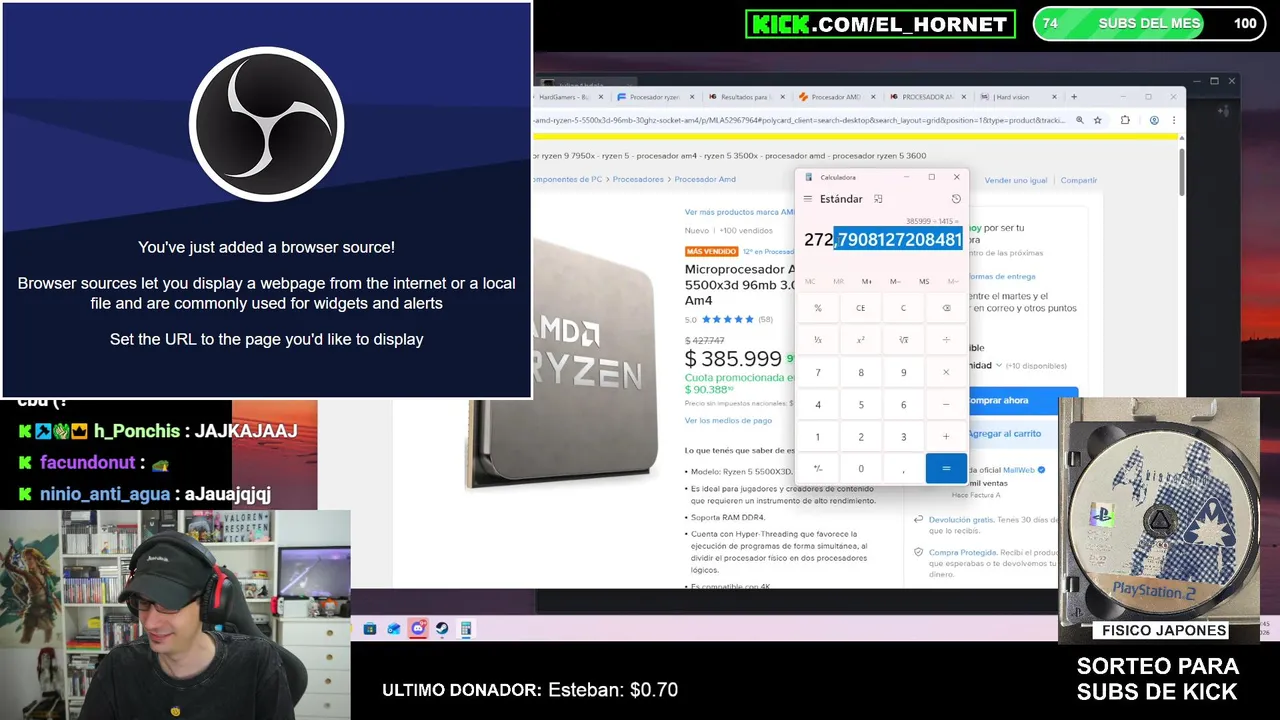
Task: Click the x squared key
Action: pyautogui.click(x=861, y=340)
